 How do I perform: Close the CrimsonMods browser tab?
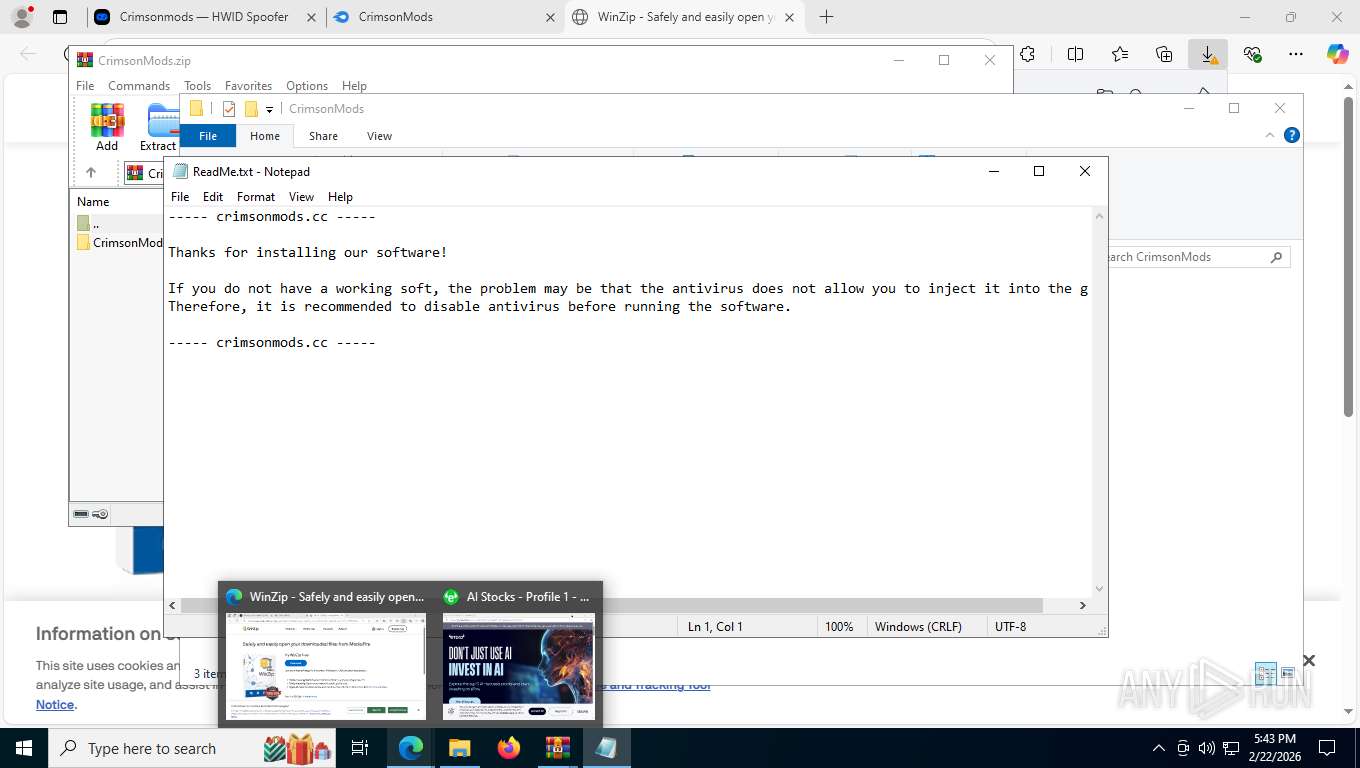point(550,17)
